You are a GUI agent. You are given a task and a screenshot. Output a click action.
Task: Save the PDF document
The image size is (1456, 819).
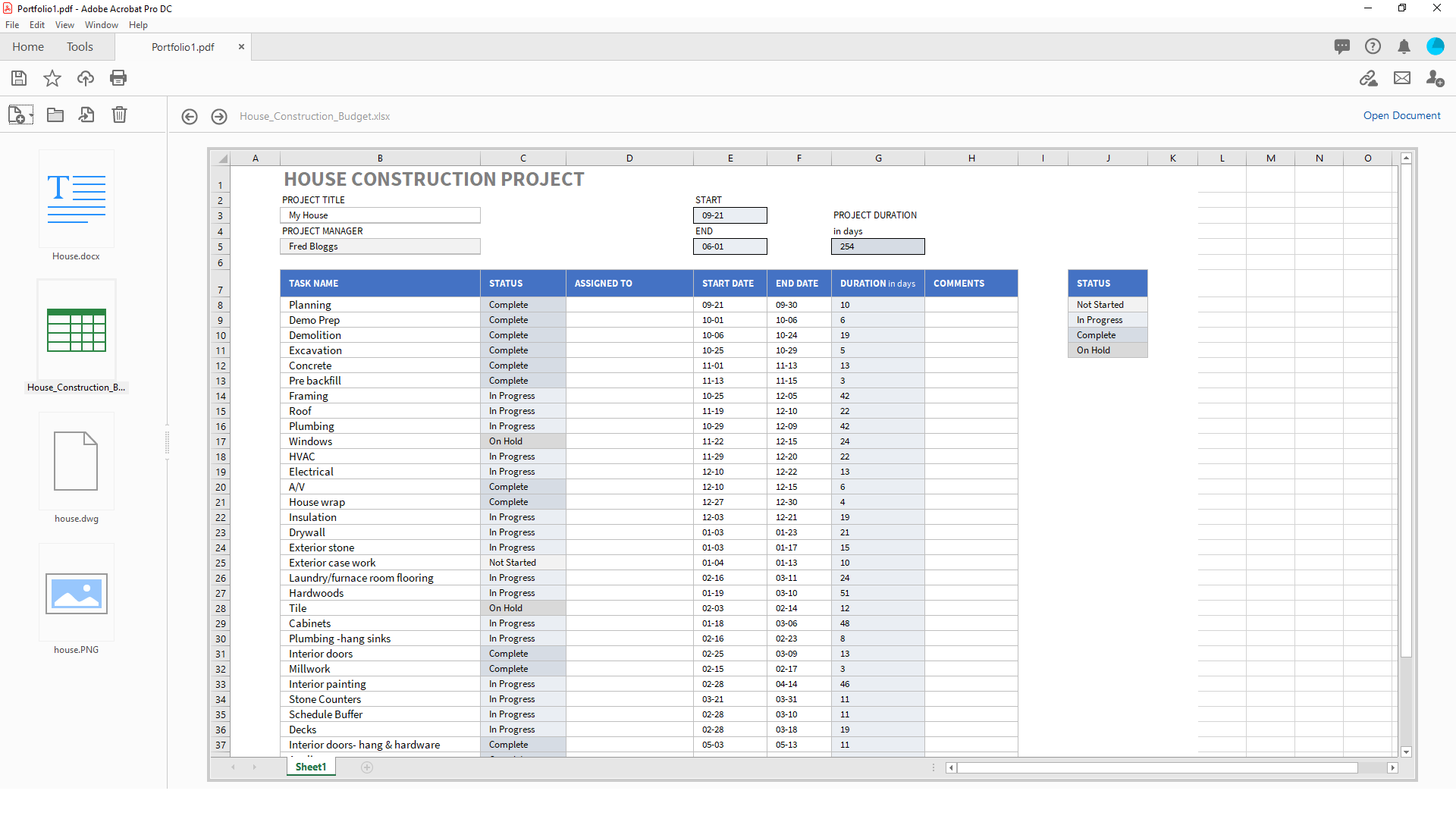tap(19, 78)
